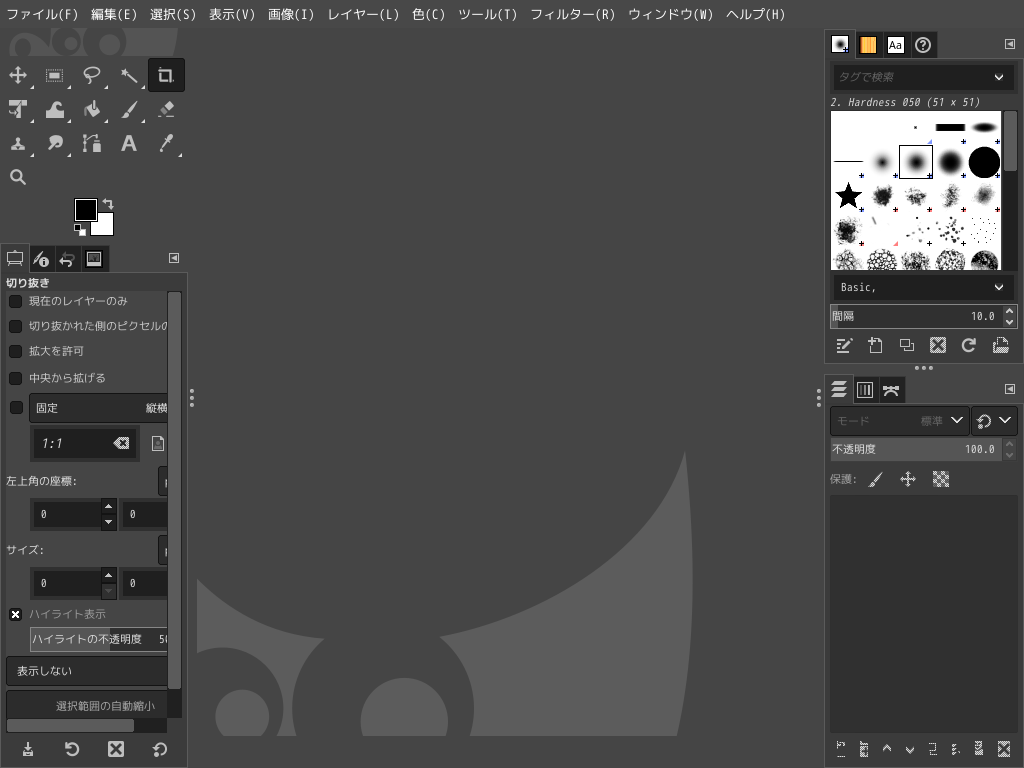Toggle lock pixels paintbrush icon
The width and height of the screenshot is (1024, 768).
(x=876, y=479)
